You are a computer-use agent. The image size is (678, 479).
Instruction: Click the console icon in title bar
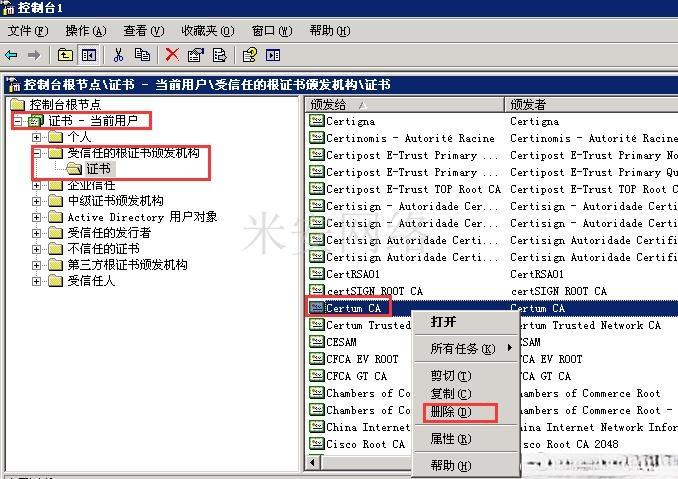coord(8,8)
